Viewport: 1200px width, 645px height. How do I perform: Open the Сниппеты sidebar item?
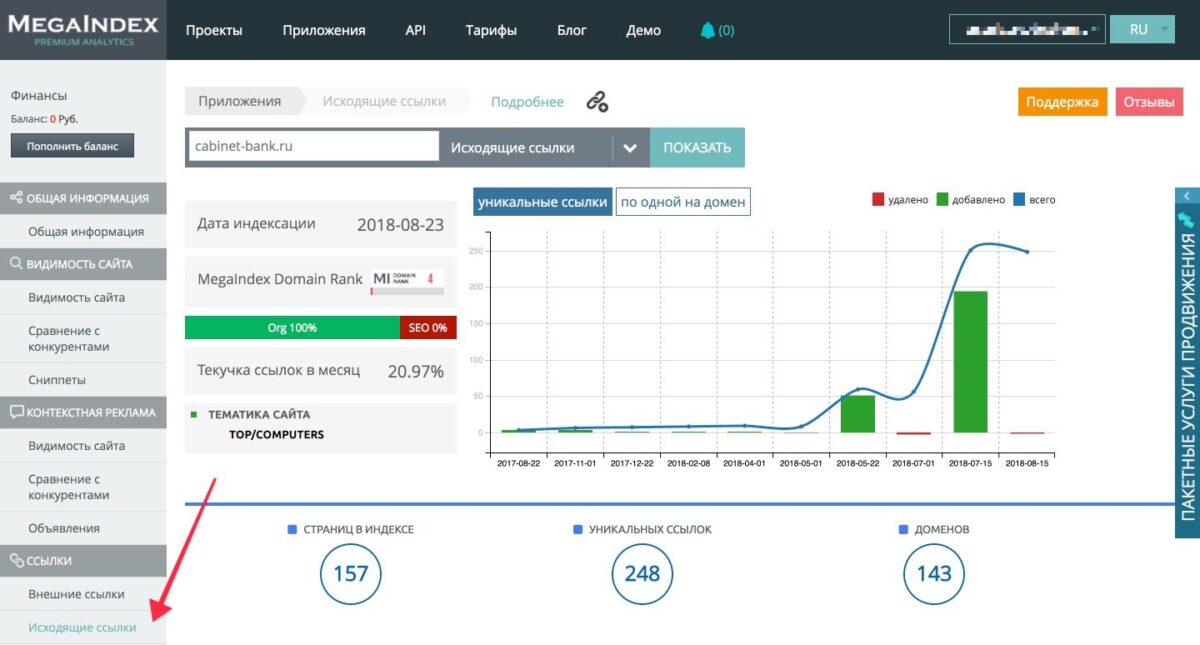pyautogui.click(x=57, y=380)
